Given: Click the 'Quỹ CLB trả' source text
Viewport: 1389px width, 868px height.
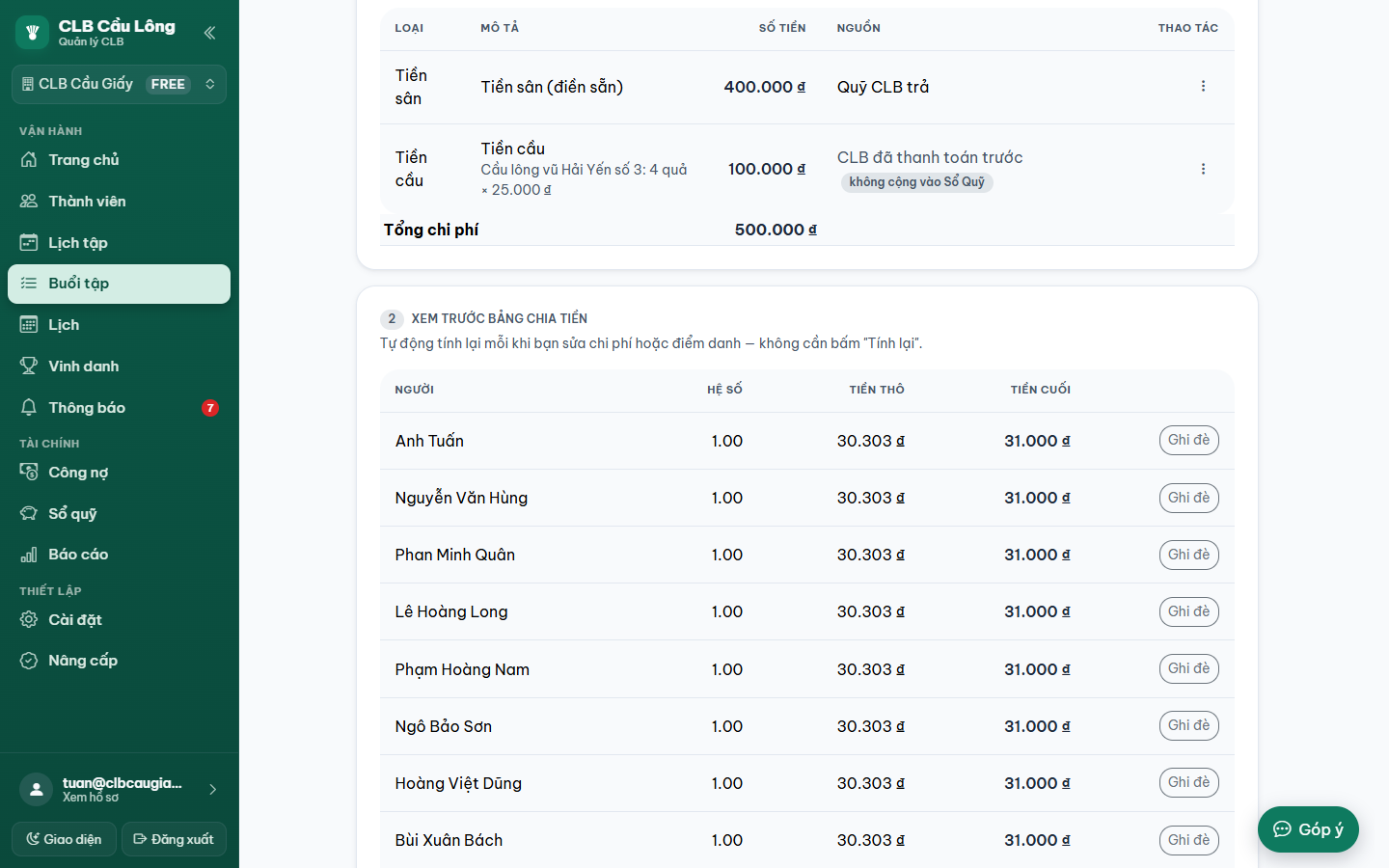Looking at the screenshot, I should point(883,87).
